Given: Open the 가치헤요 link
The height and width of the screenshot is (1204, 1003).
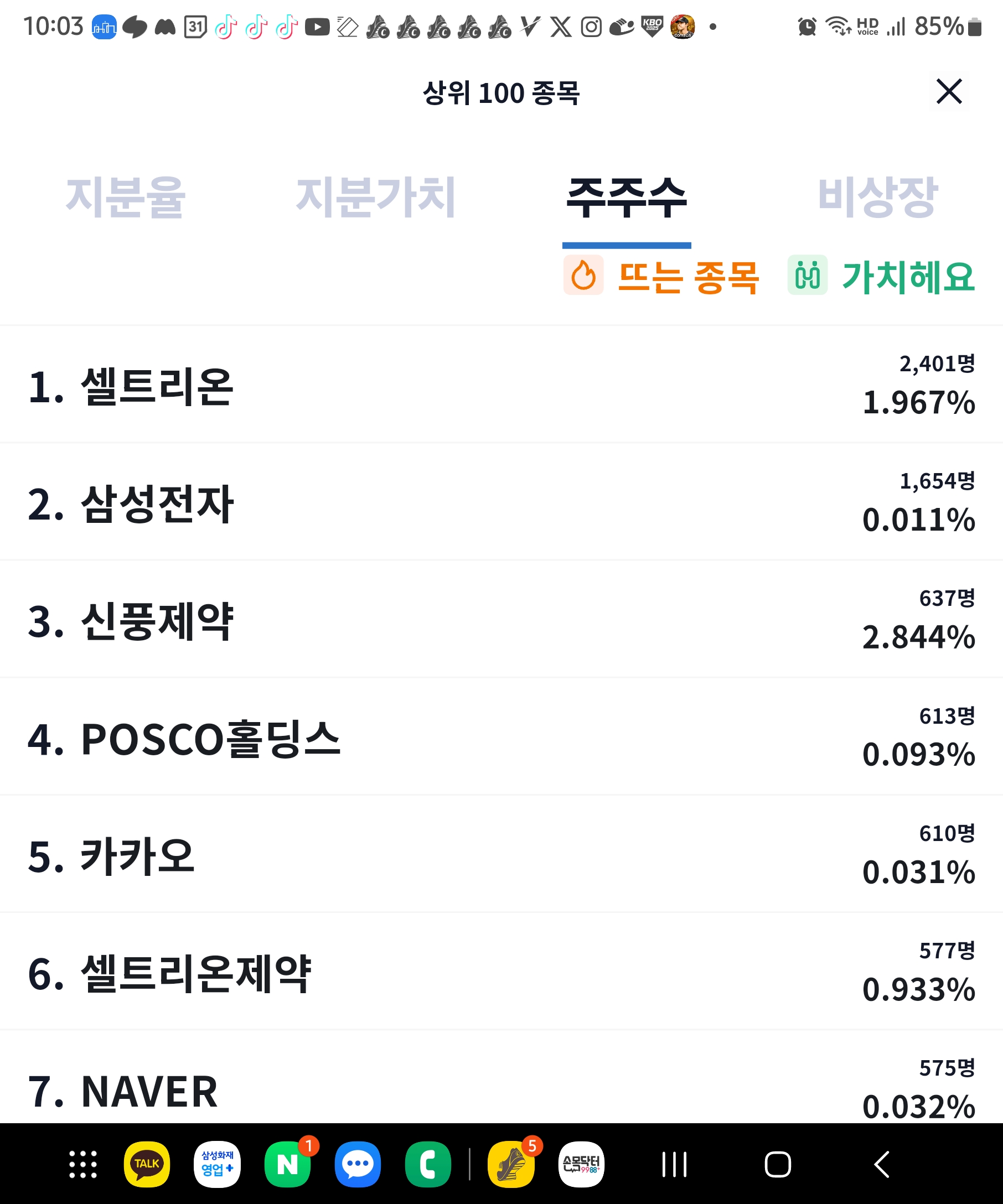Looking at the screenshot, I should click(908, 277).
